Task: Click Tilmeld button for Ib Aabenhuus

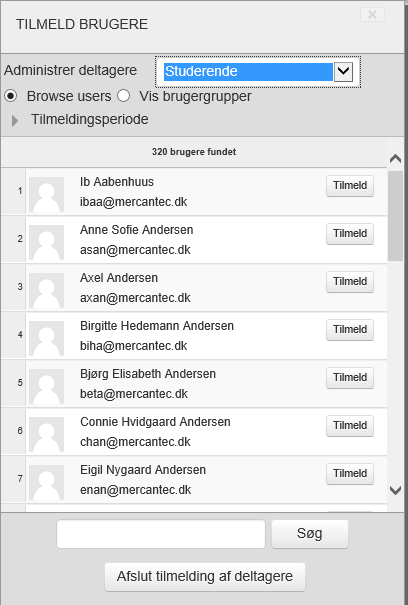Action: click(350, 186)
